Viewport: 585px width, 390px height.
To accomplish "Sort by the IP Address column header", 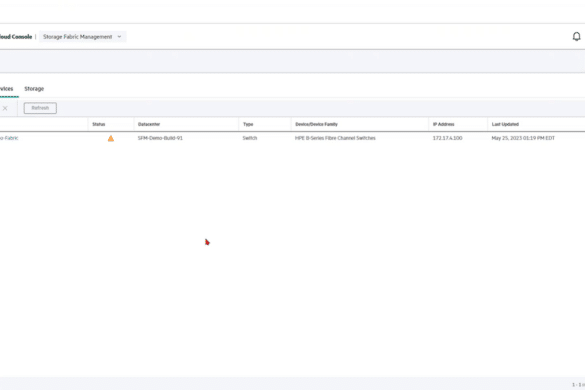I will point(444,124).
